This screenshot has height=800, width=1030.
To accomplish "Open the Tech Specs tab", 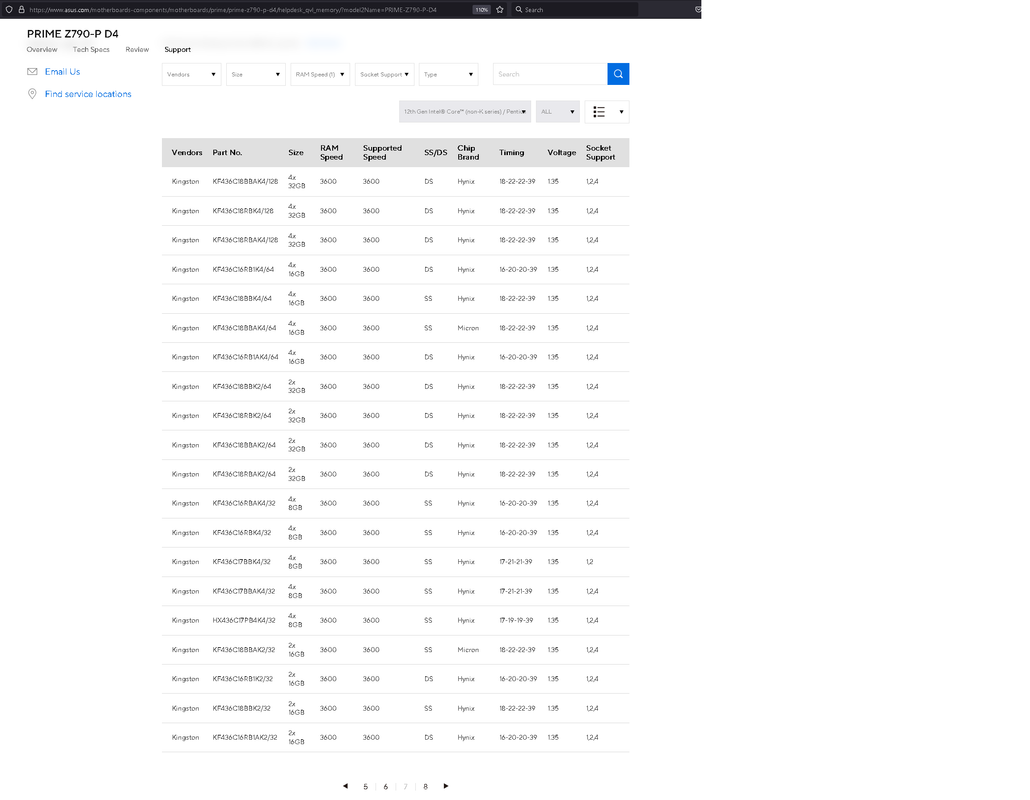I will click(x=91, y=49).
